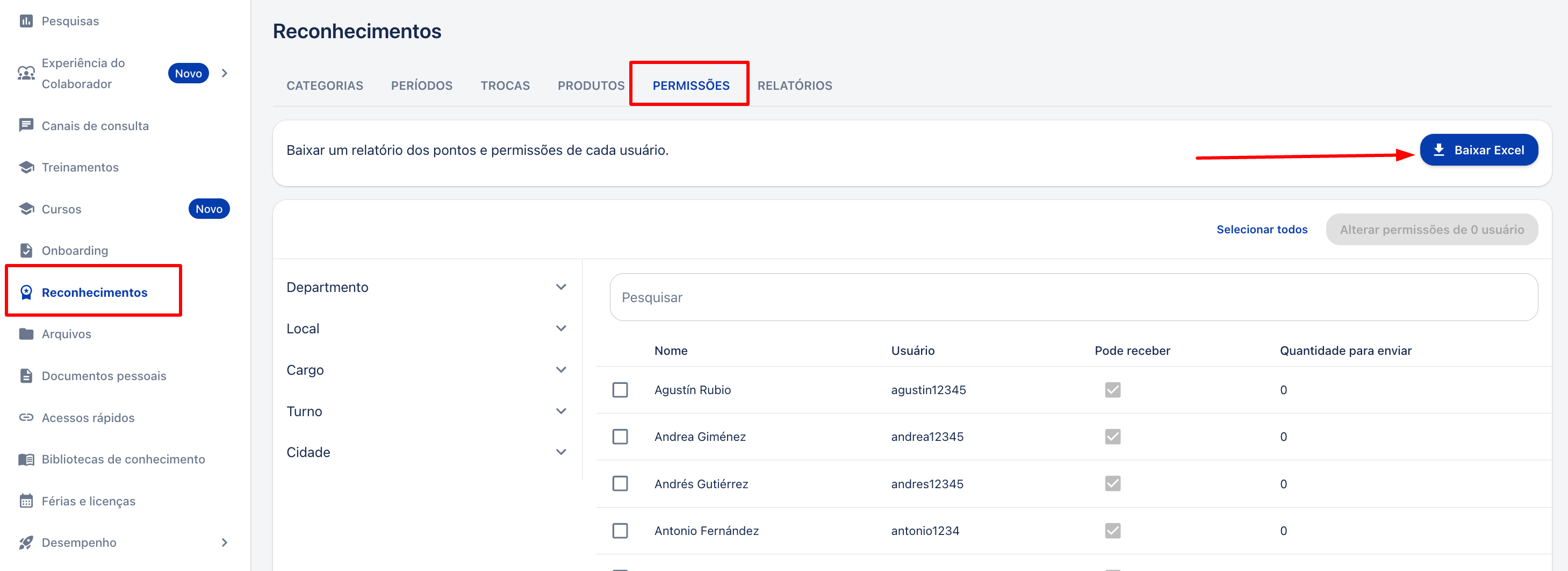Click the name Antonio Fernández
Viewport: 1568px width, 571px height.
point(706,531)
